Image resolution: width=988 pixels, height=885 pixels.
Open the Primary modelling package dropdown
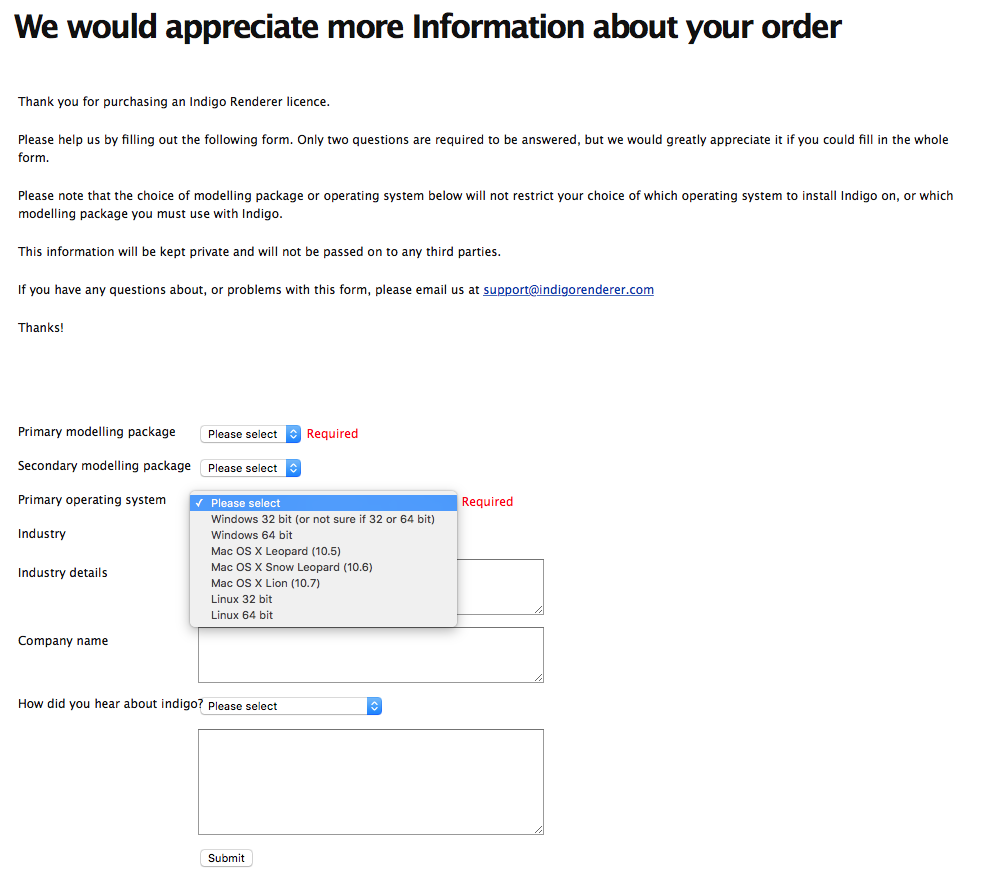pyautogui.click(x=250, y=434)
